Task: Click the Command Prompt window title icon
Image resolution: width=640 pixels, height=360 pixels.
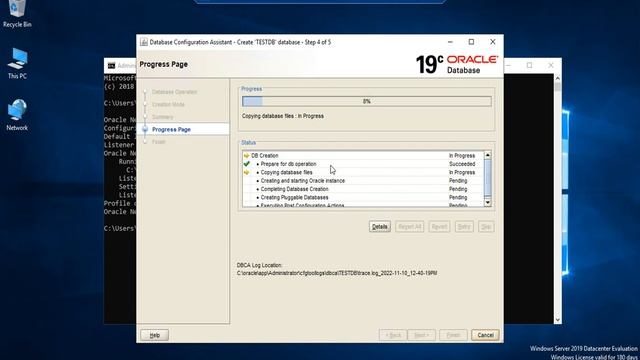Action: coord(111,65)
